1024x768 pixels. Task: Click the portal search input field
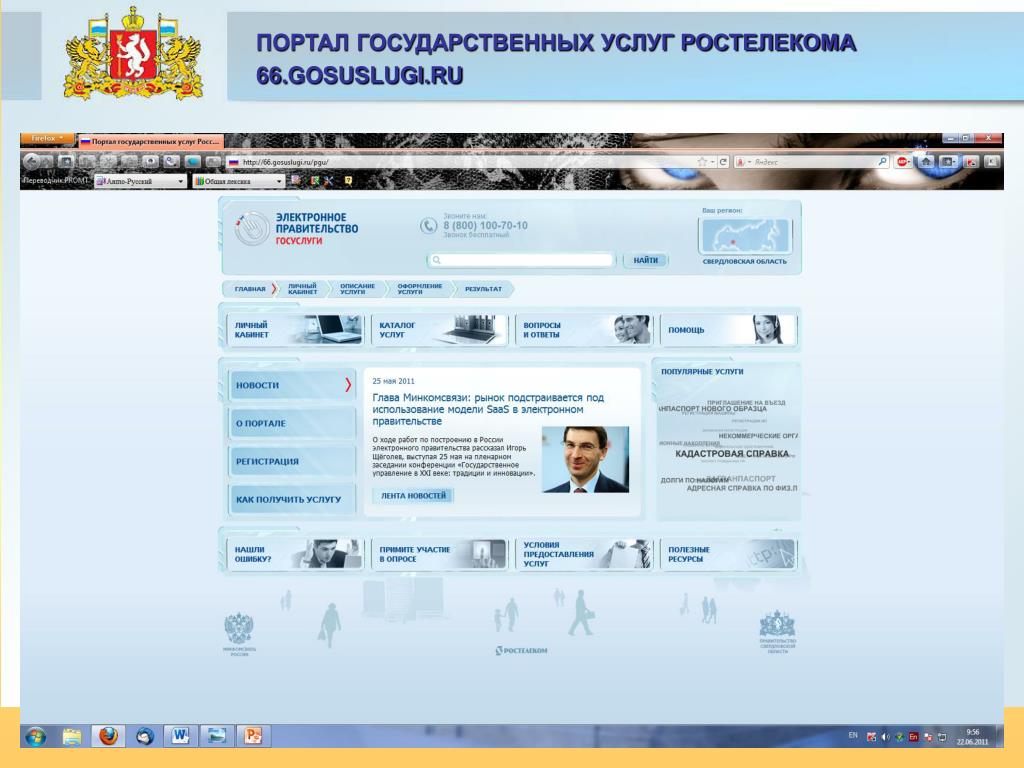pos(521,260)
